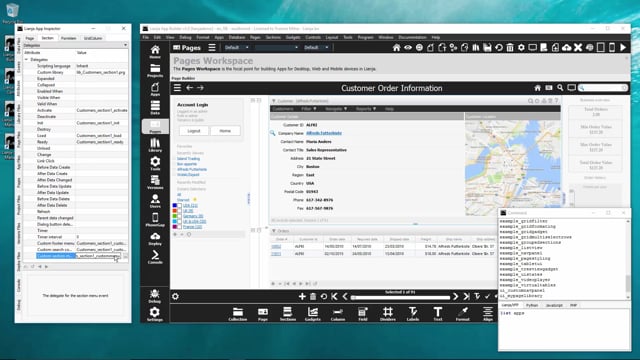Click the Column tool in the bottom toolbar
640x360 pixels.
click(x=338, y=314)
